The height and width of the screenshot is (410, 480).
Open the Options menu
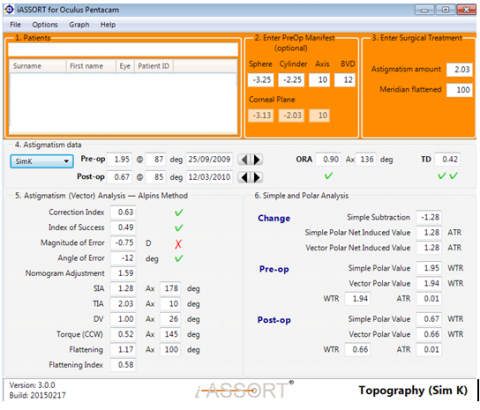(45, 25)
